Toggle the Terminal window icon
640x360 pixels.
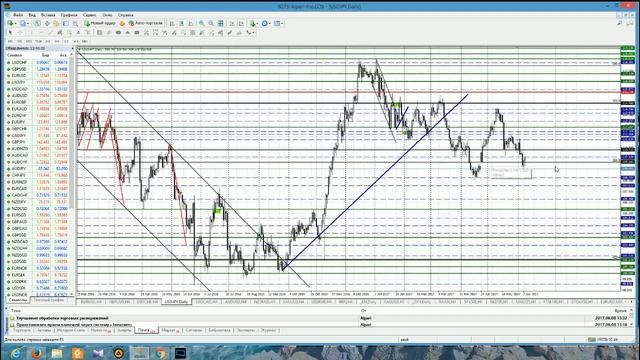click(x=65, y=23)
